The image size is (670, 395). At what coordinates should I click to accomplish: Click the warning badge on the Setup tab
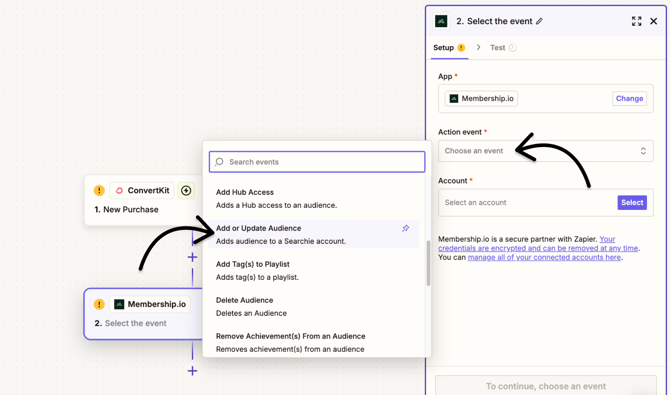[461, 47]
